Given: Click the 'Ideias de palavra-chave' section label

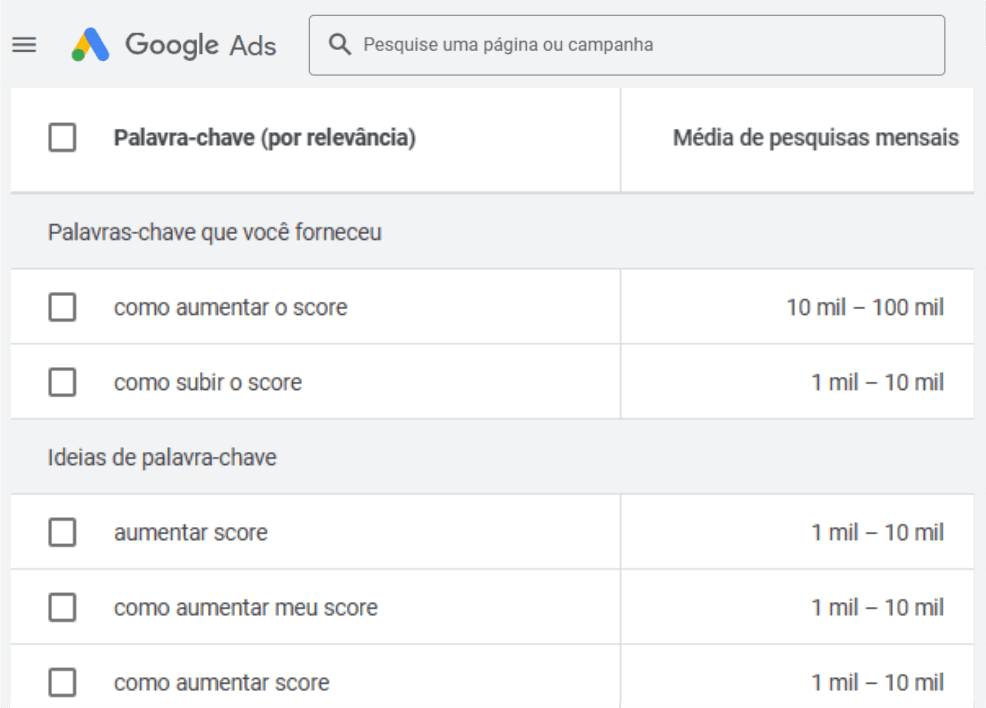Looking at the screenshot, I should pos(162,458).
